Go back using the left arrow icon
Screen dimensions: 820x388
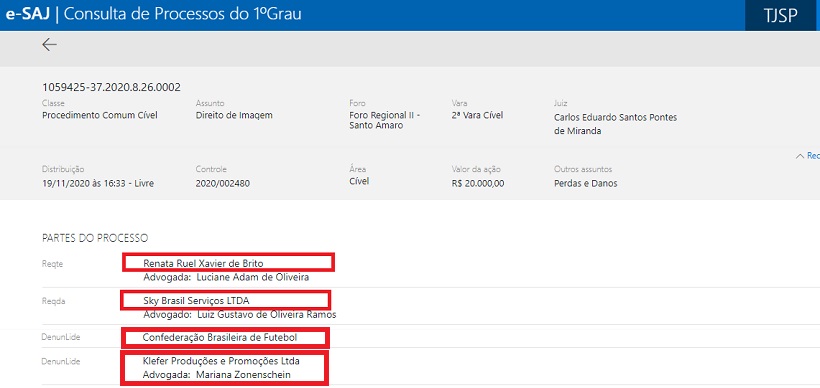point(49,45)
